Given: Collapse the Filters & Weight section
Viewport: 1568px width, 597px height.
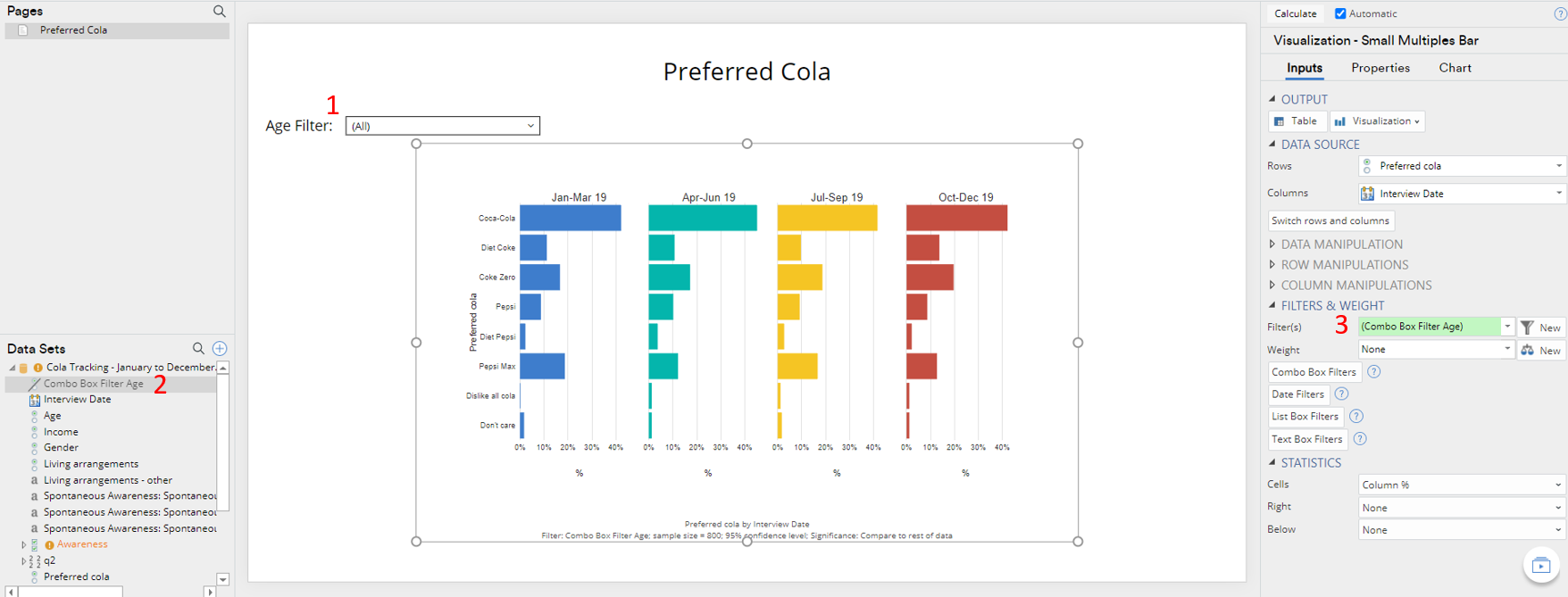Looking at the screenshot, I should click(1272, 305).
